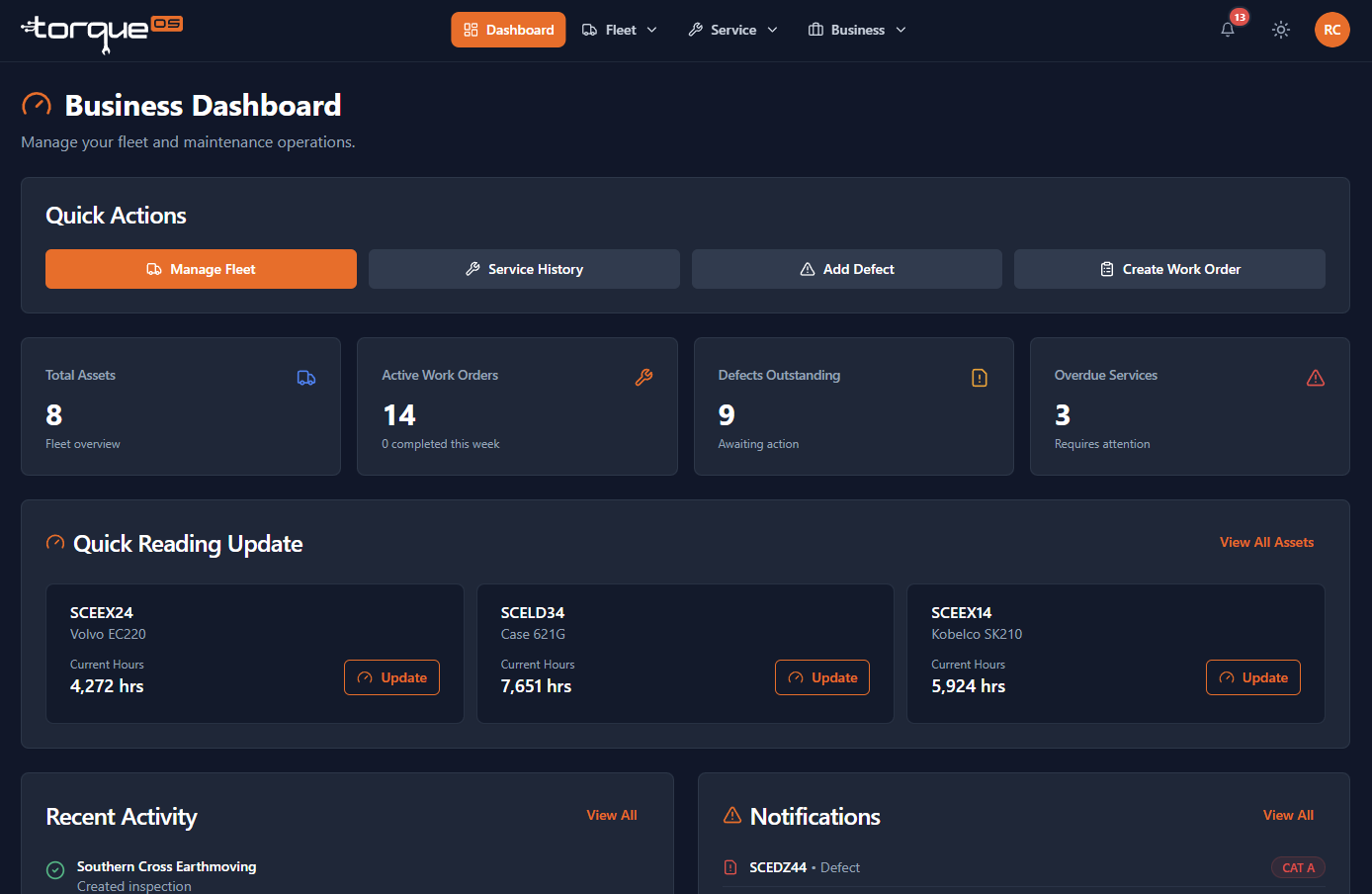Expand the Fleet menu chevron
The height and width of the screenshot is (894, 1372).
(651, 30)
